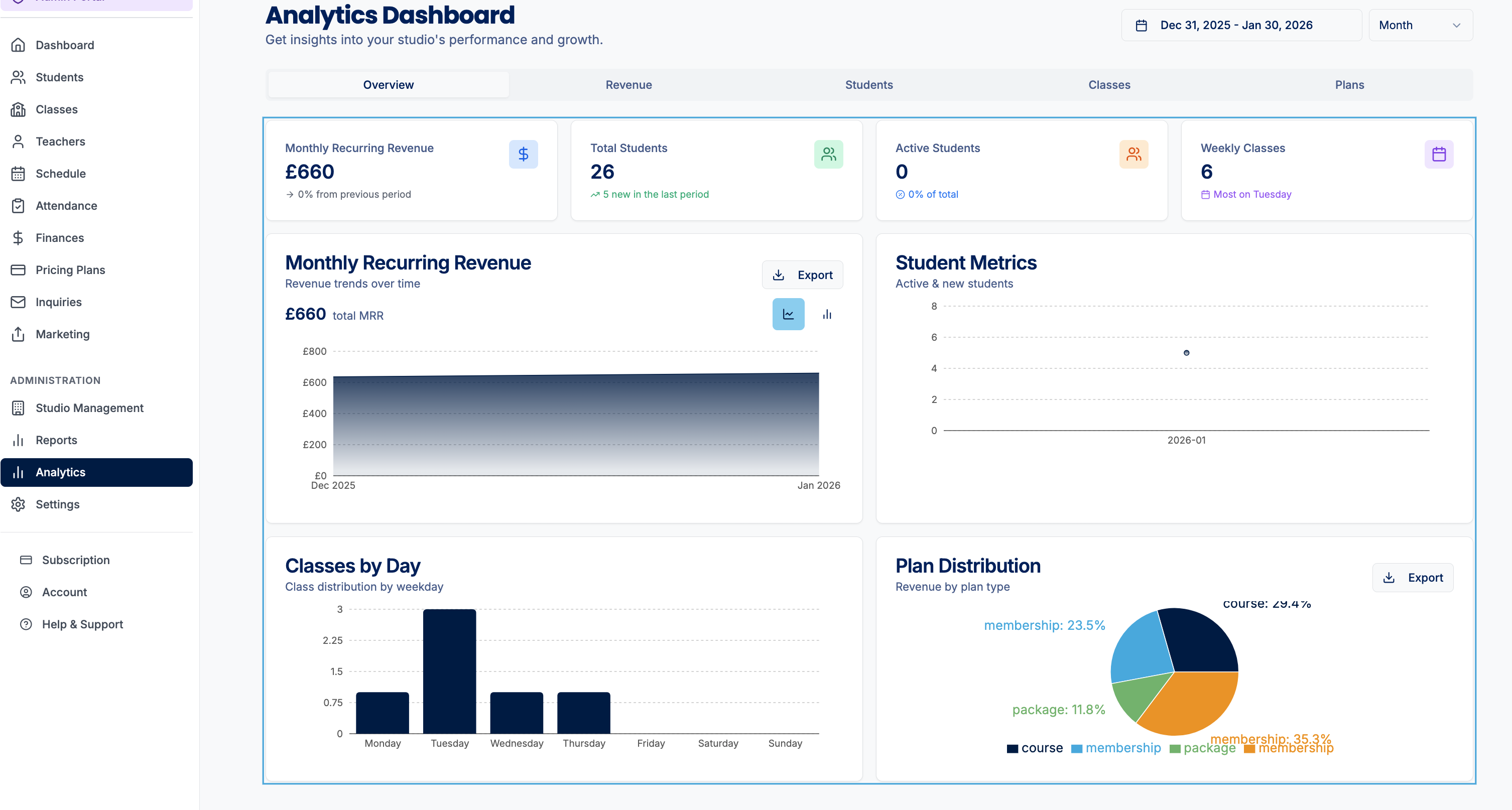Export the Monthly Recurring Revenue data
The width and height of the screenshot is (1512, 810).
pyautogui.click(x=802, y=274)
